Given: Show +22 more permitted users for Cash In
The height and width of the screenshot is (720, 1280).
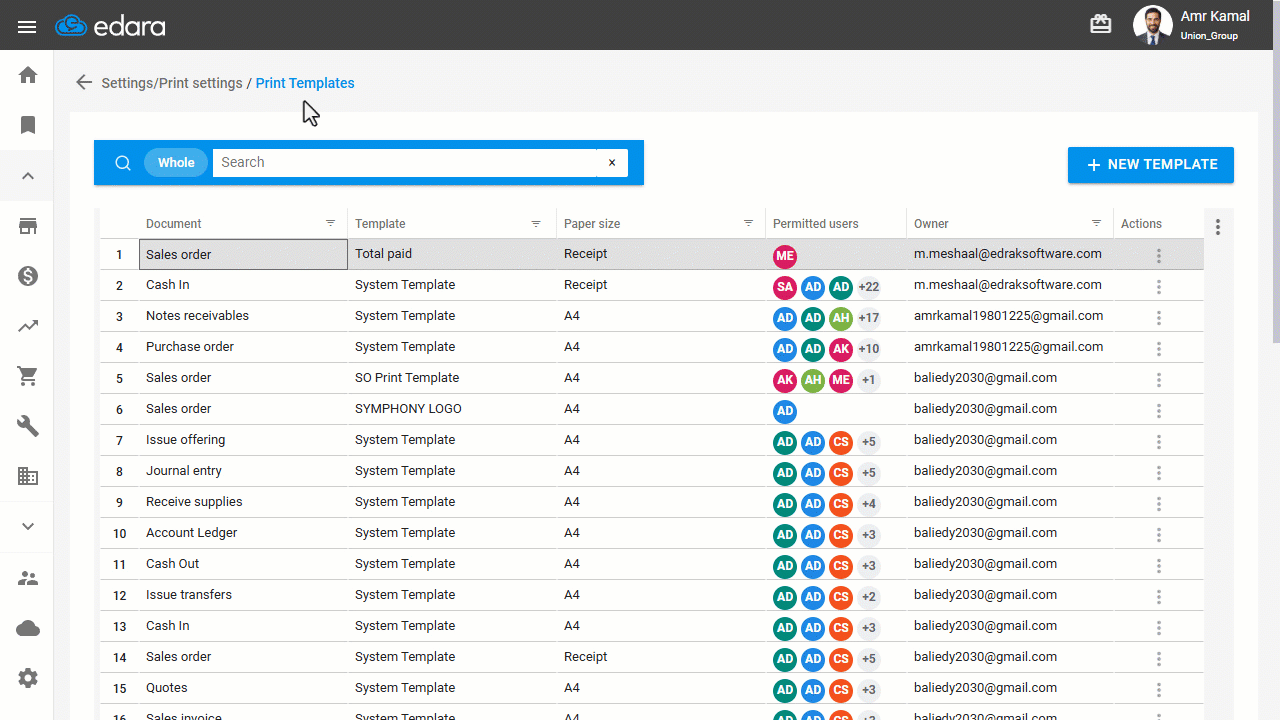Looking at the screenshot, I should click(868, 288).
